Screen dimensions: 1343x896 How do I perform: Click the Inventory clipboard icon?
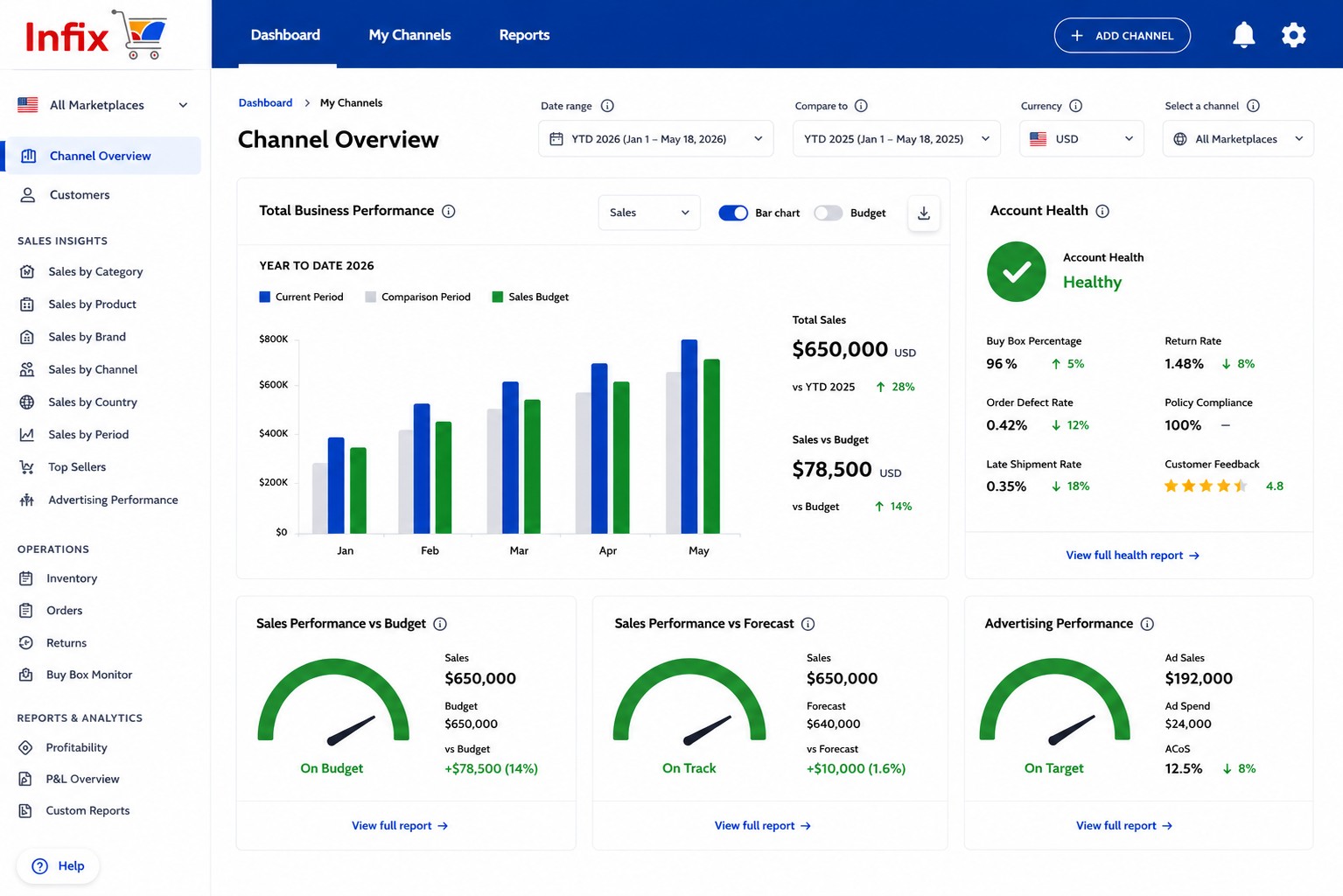[x=26, y=578]
